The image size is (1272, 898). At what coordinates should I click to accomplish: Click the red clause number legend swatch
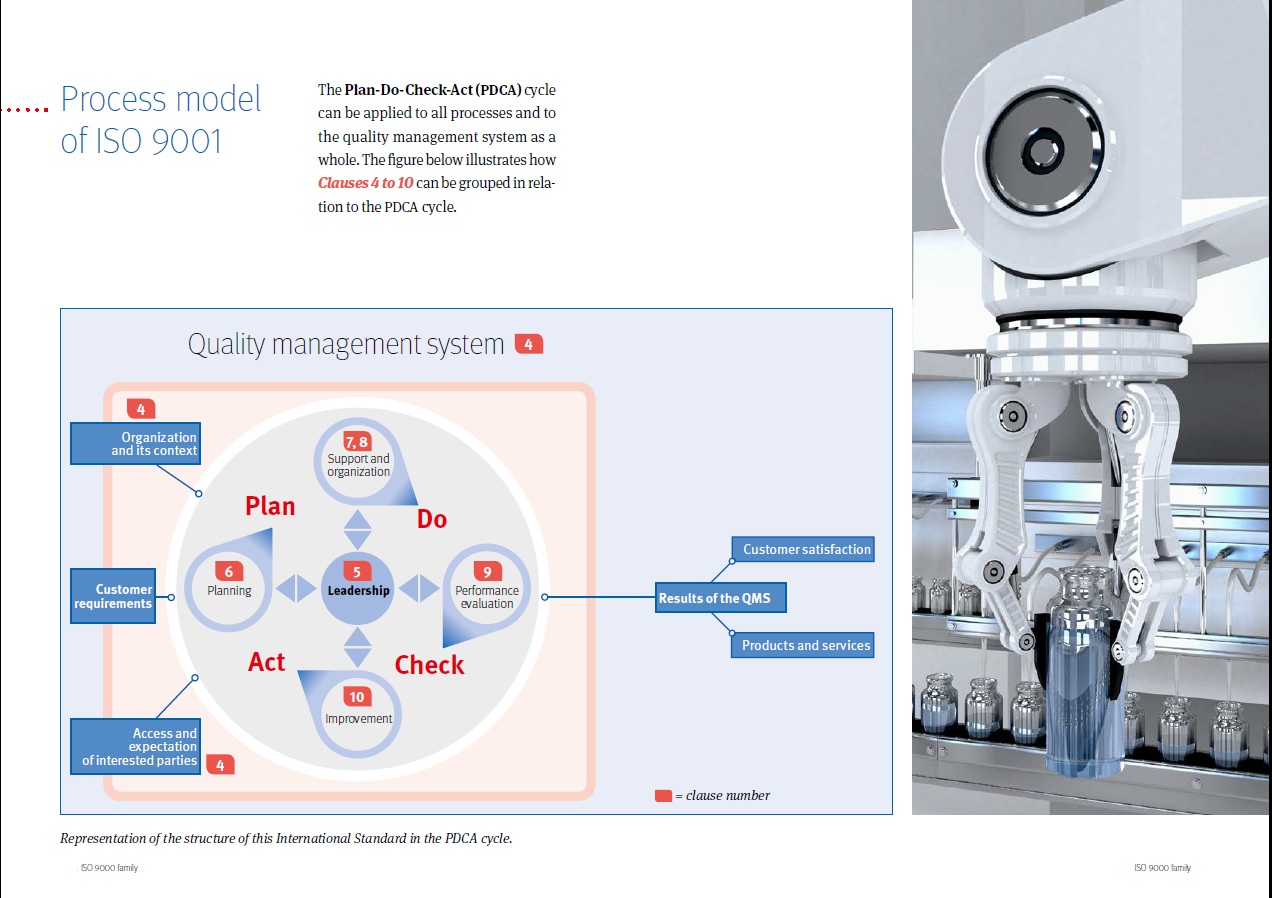[x=663, y=796]
